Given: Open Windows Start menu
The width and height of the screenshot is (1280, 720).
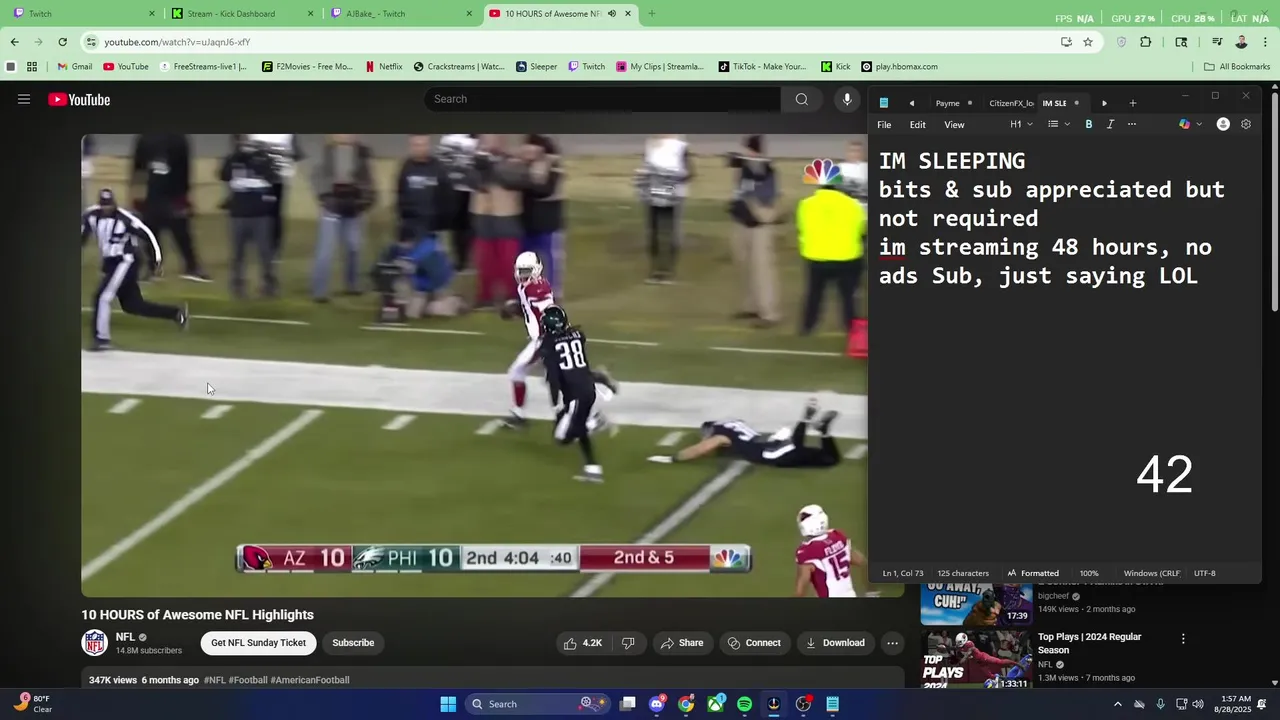Looking at the screenshot, I should coord(448,704).
